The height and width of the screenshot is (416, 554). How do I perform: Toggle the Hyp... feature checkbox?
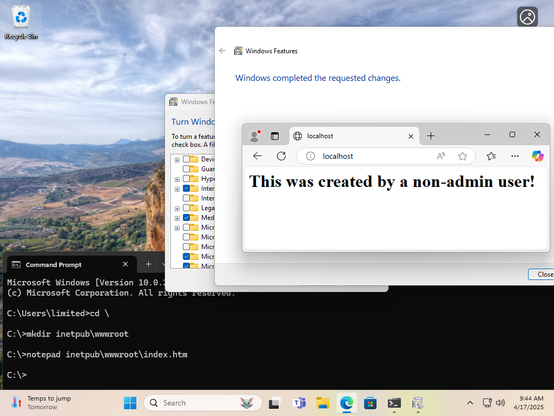click(186, 179)
